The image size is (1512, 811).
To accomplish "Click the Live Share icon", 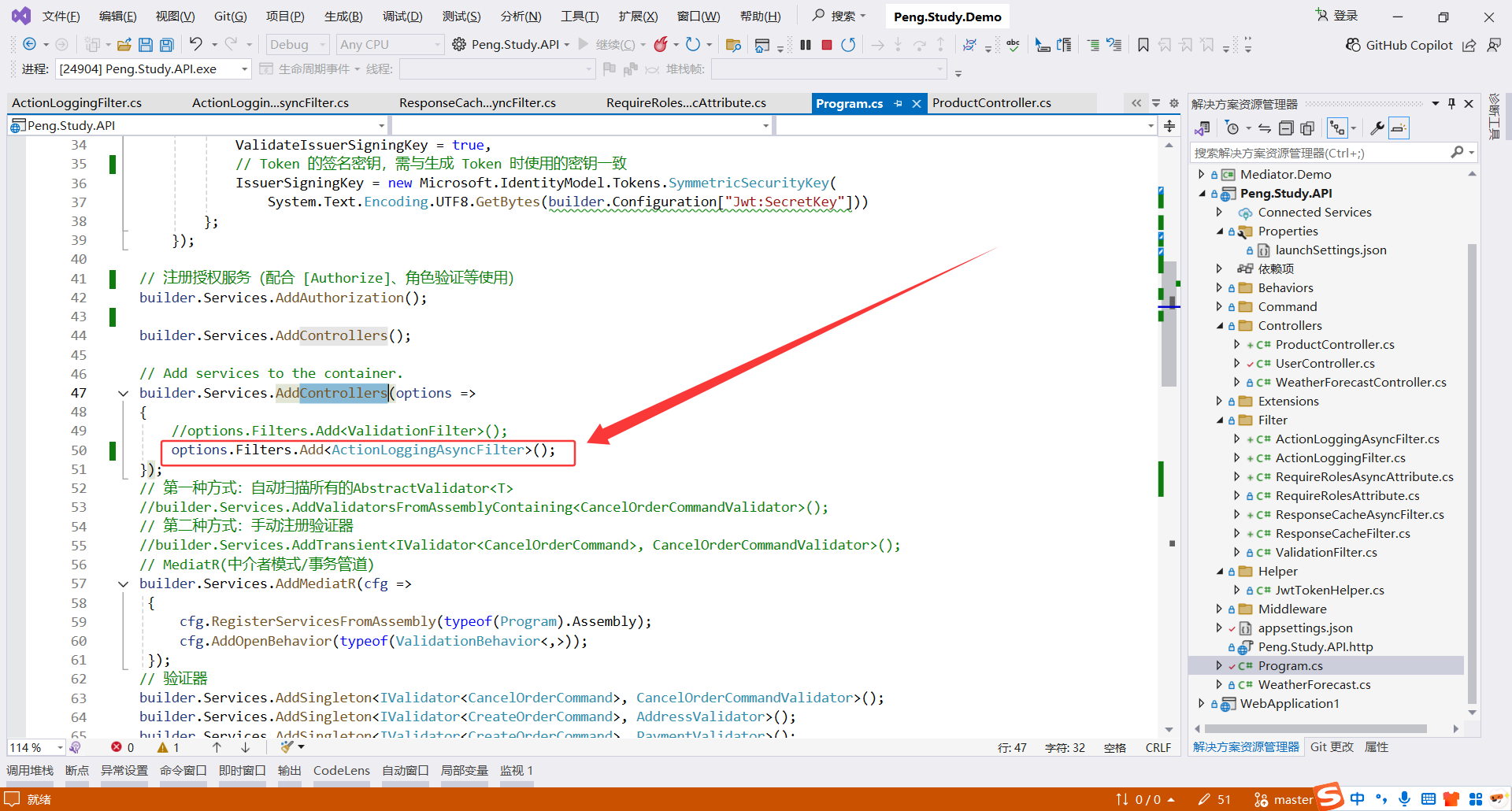I will (1469, 45).
